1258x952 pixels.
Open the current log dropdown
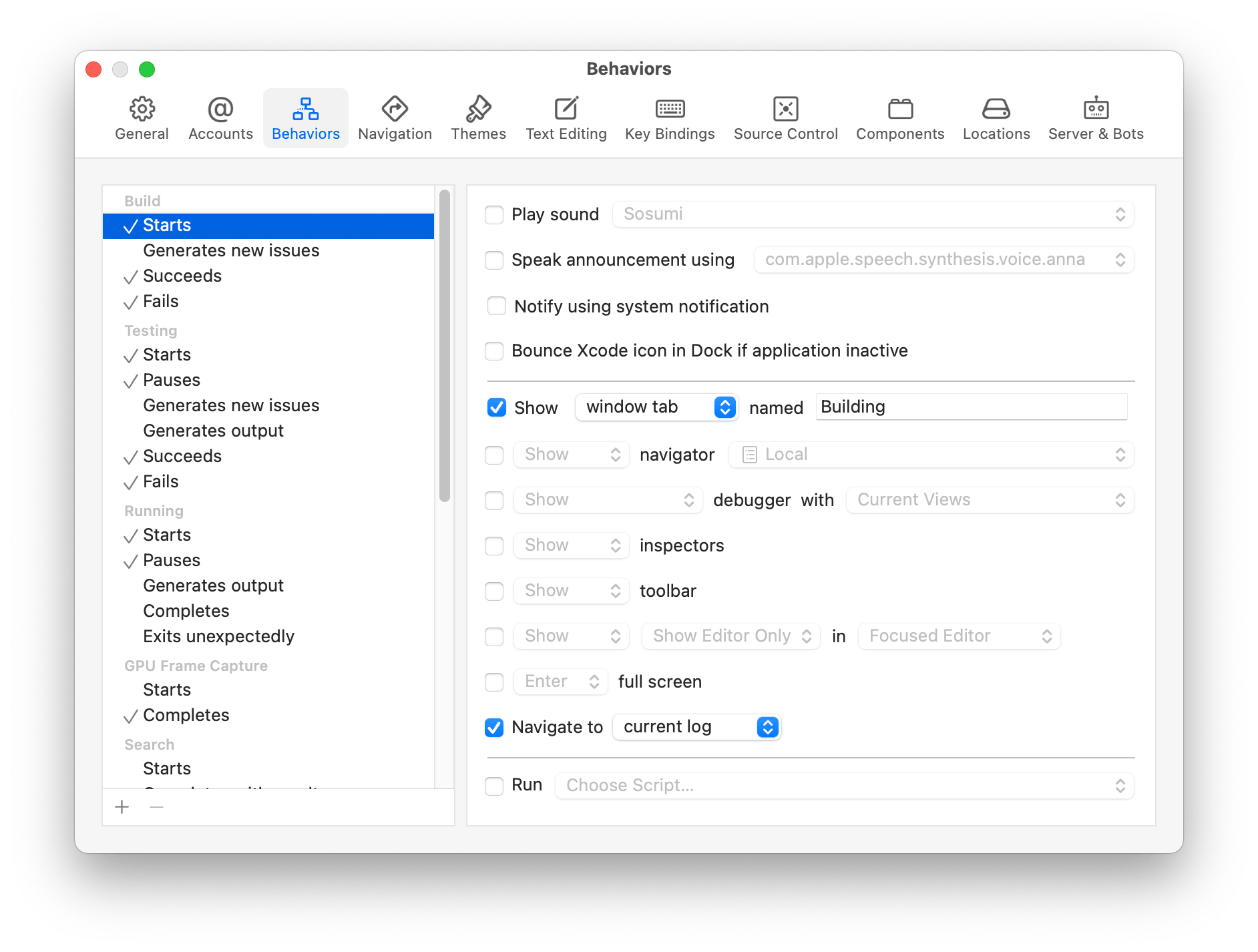tap(696, 726)
